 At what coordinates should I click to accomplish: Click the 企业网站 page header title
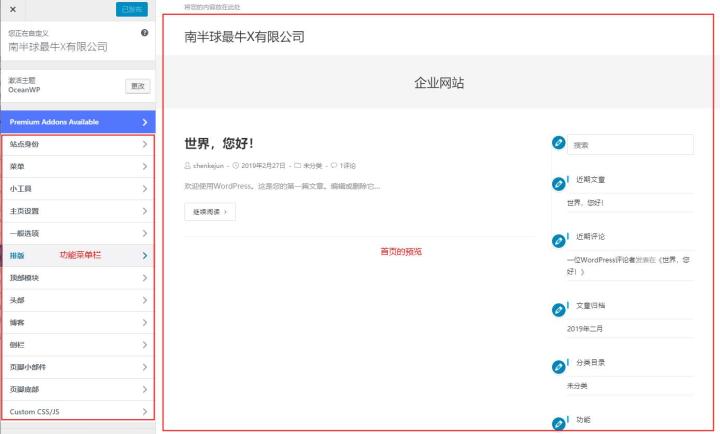439,83
